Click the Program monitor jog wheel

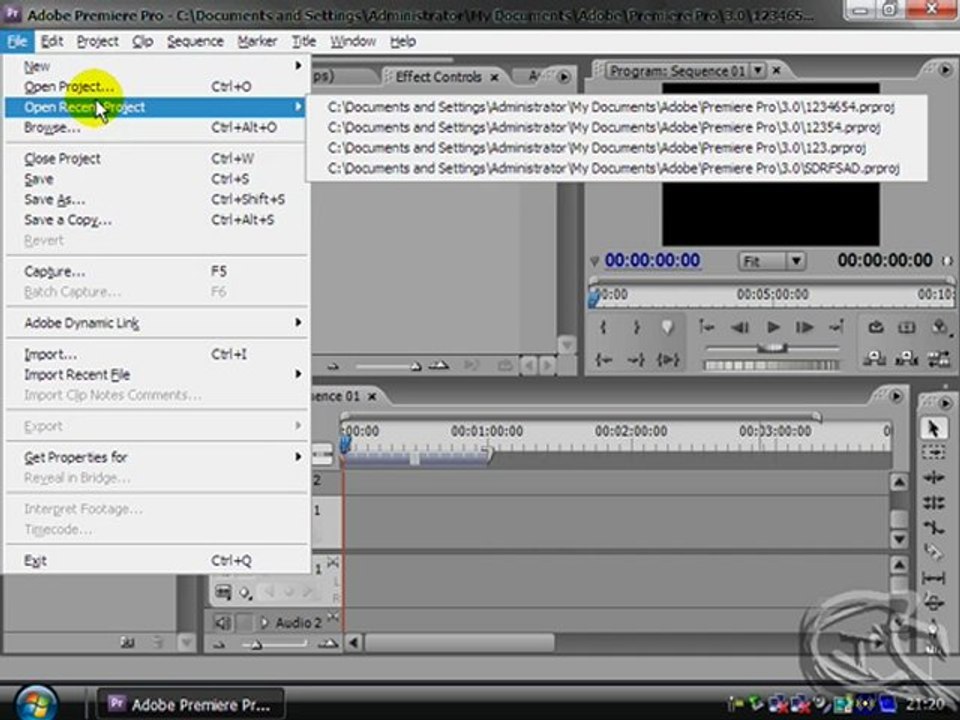click(x=771, y=365)
